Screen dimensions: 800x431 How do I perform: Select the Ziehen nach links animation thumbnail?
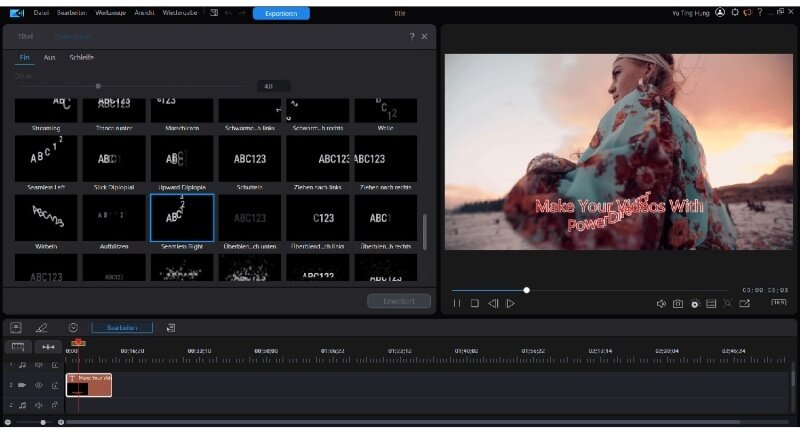click(x=317, y=159)
